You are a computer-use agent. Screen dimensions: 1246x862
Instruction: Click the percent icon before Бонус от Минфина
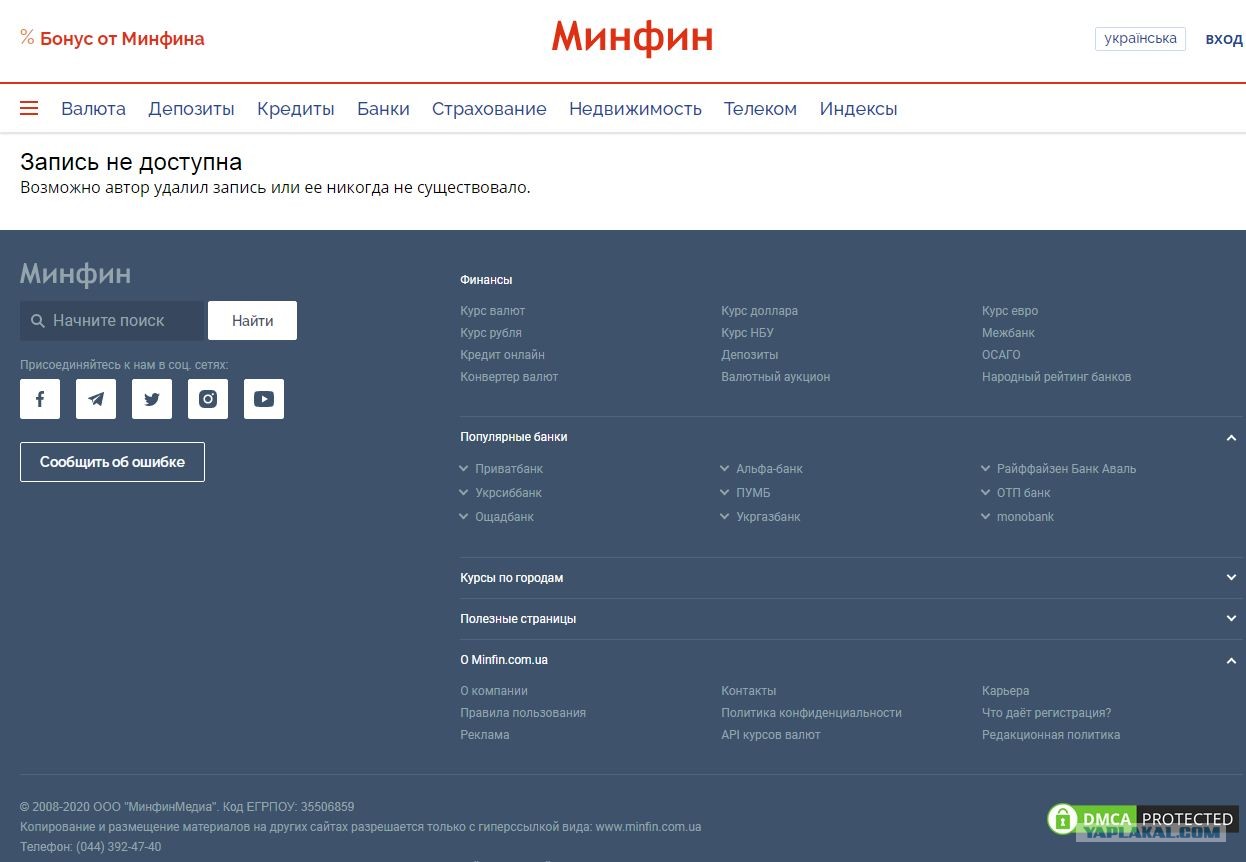(27, 38)
